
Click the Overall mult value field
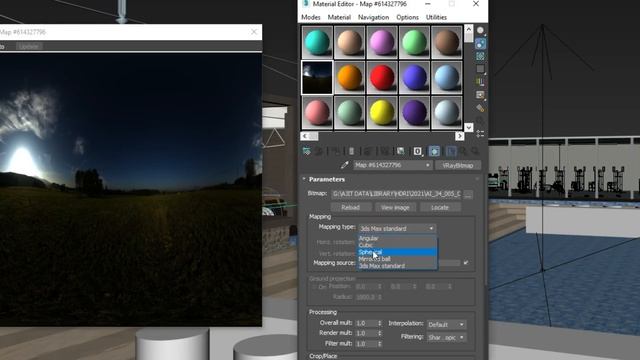[x=366, y=323]
